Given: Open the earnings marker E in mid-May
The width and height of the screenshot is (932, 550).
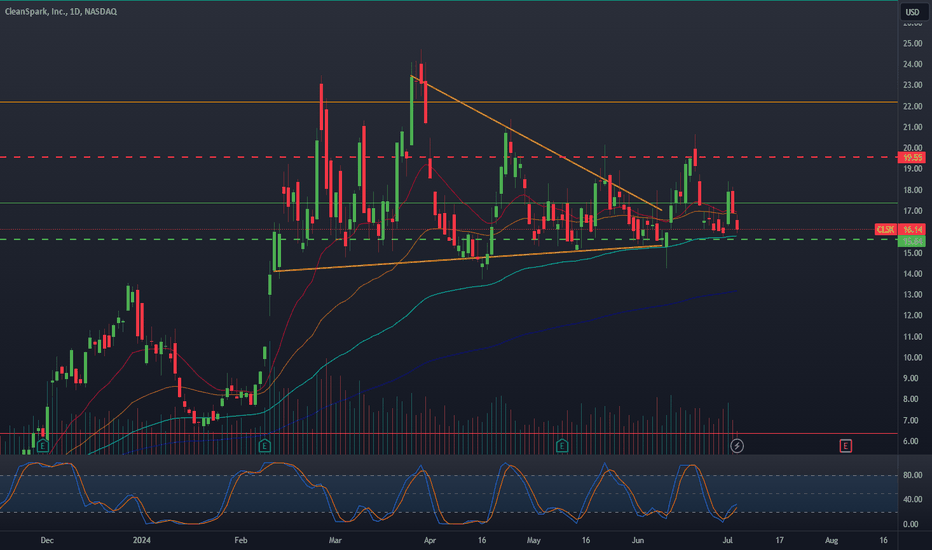Looking at the screenshot, I should (x=562, y=445).
